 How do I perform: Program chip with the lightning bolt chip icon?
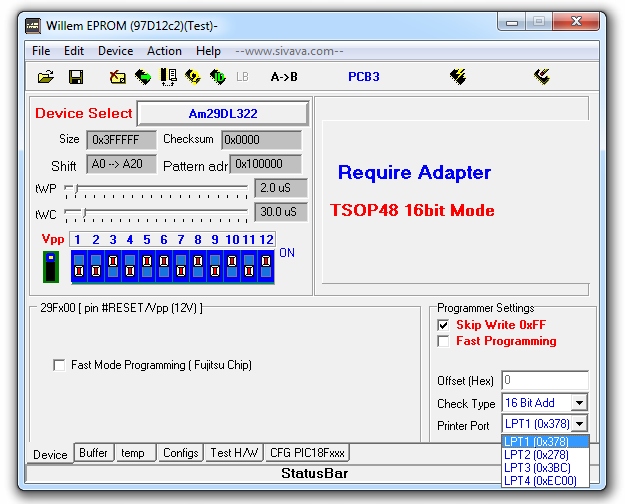click(x=458, y=76)
